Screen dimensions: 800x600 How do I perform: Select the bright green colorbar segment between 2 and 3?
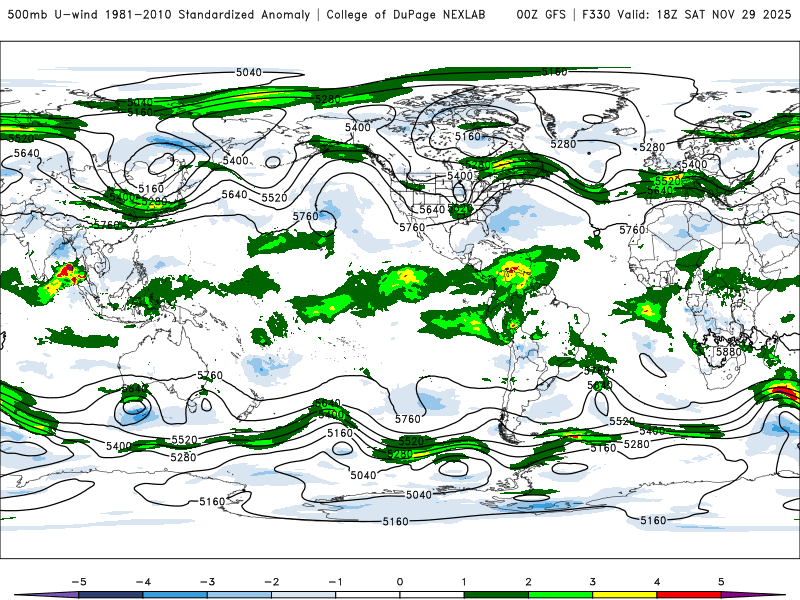point(560,595)
